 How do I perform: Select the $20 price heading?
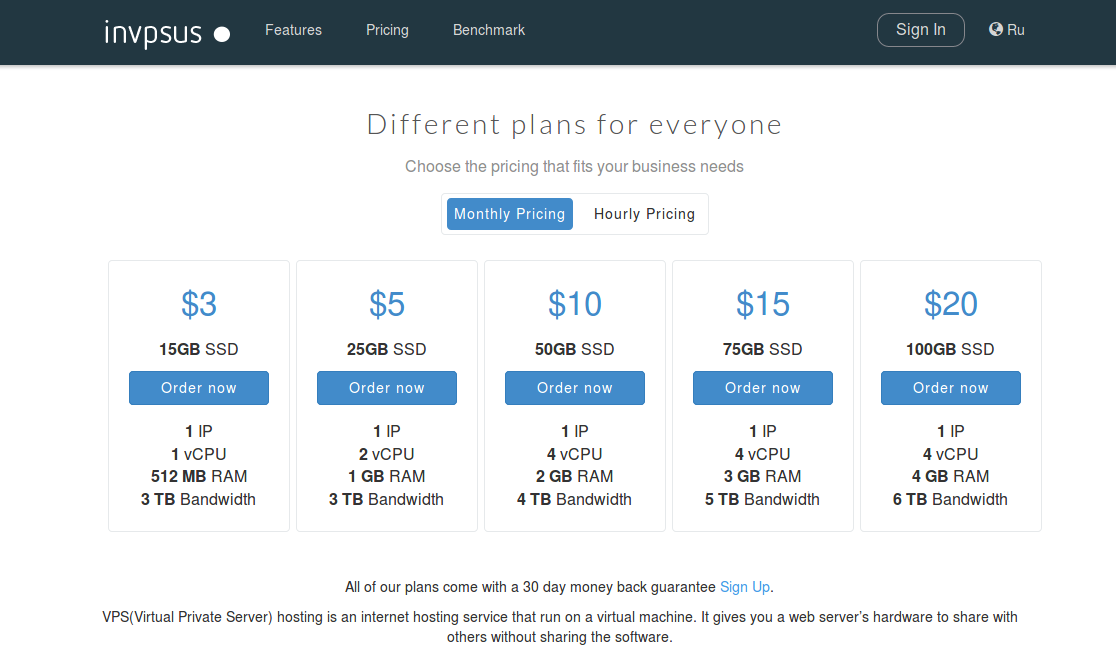pos(950,305)
